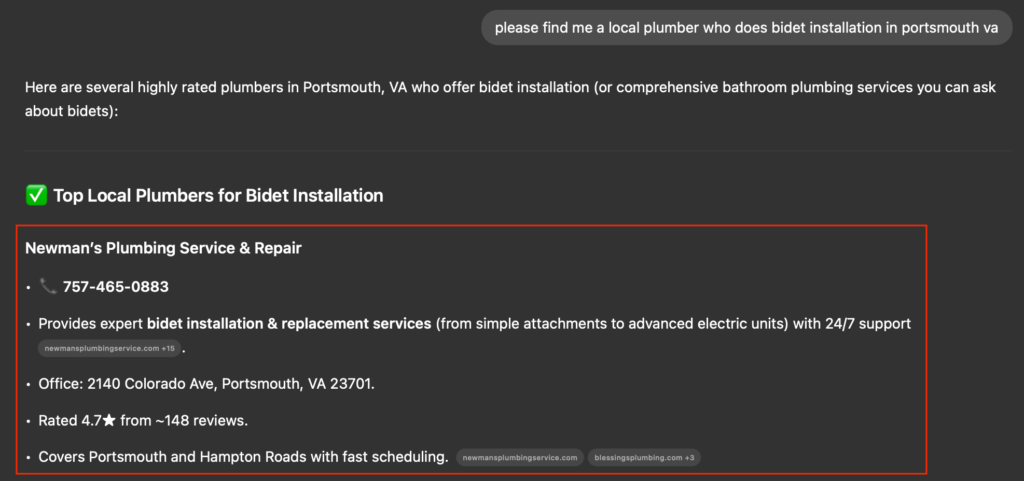Click the user prompt message bubble
1024x481 pixels.
746,28
